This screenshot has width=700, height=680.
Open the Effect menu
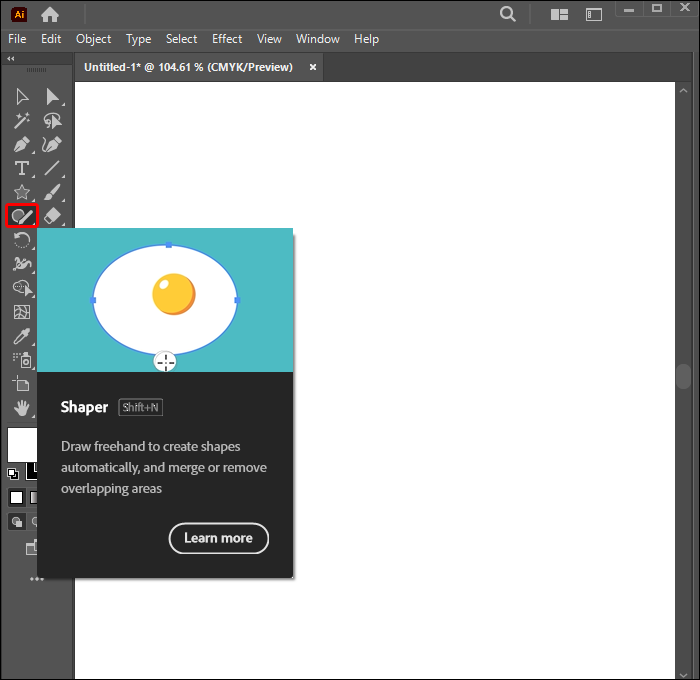tap(227, 39)
